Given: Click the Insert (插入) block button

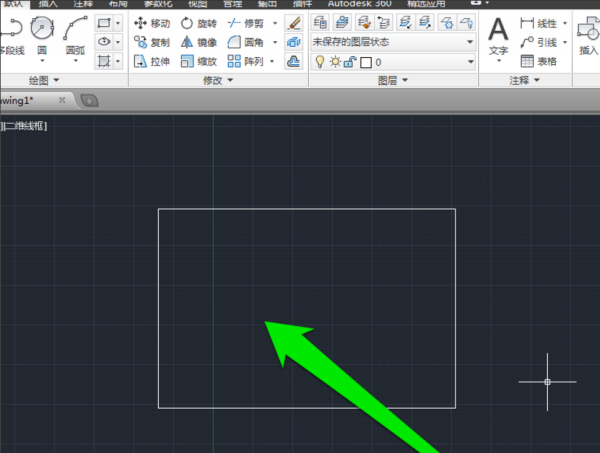Looking at the screenshot, I should click(x=589, y=36).
